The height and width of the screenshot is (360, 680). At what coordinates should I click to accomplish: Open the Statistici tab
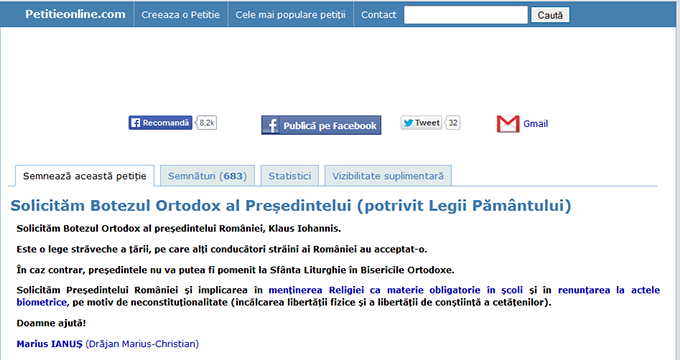click(290, 176)
